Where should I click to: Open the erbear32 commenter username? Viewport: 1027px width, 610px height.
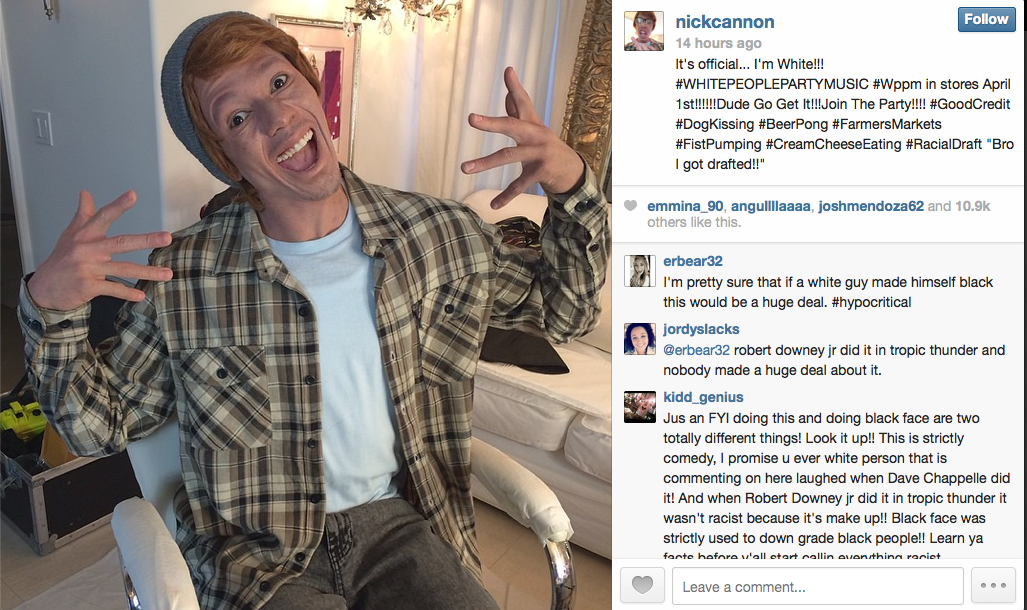pyautogui.click(x=693, y=261)
